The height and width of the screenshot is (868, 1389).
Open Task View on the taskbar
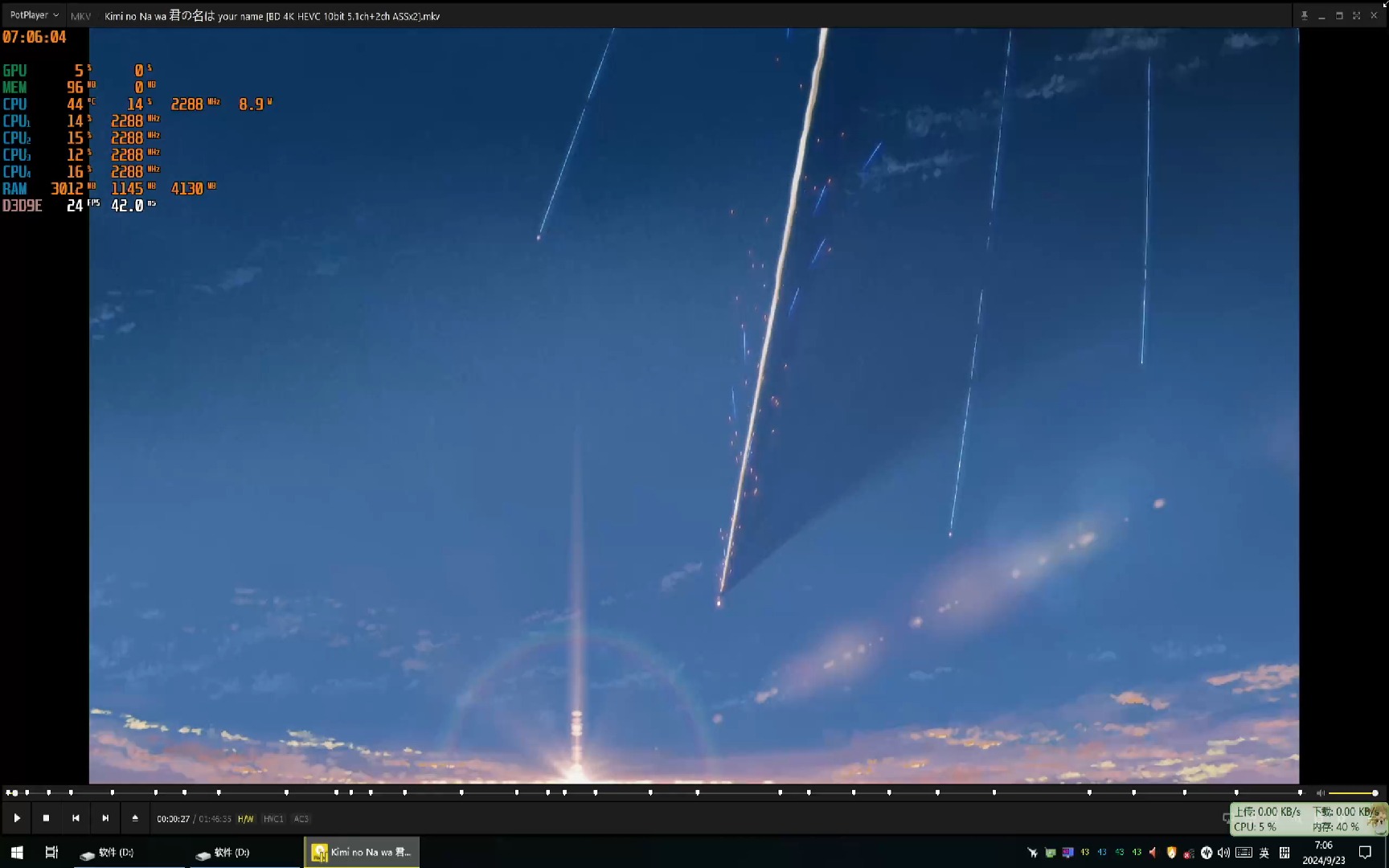(x=51, y=852)
